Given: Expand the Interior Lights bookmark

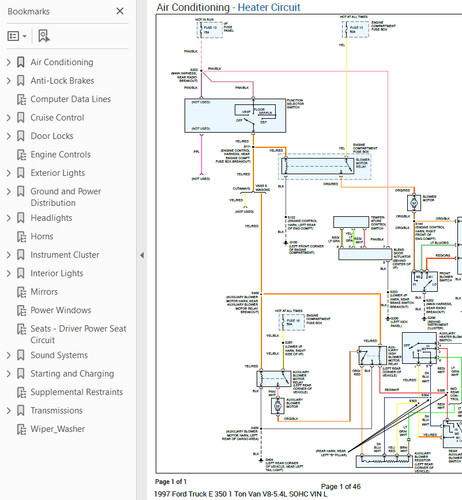Looking at the screenshot, I should click(x=9, y=273).
